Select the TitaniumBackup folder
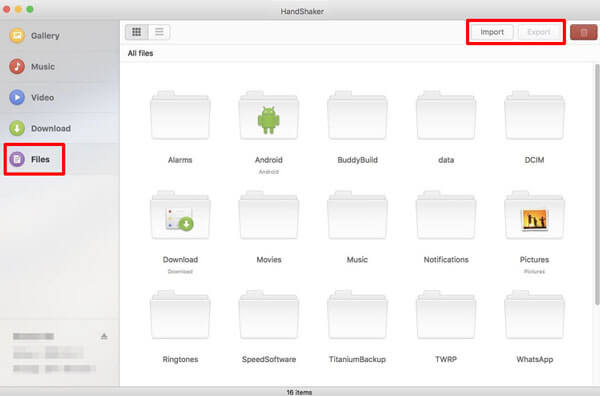 click(x=357, y=315)
